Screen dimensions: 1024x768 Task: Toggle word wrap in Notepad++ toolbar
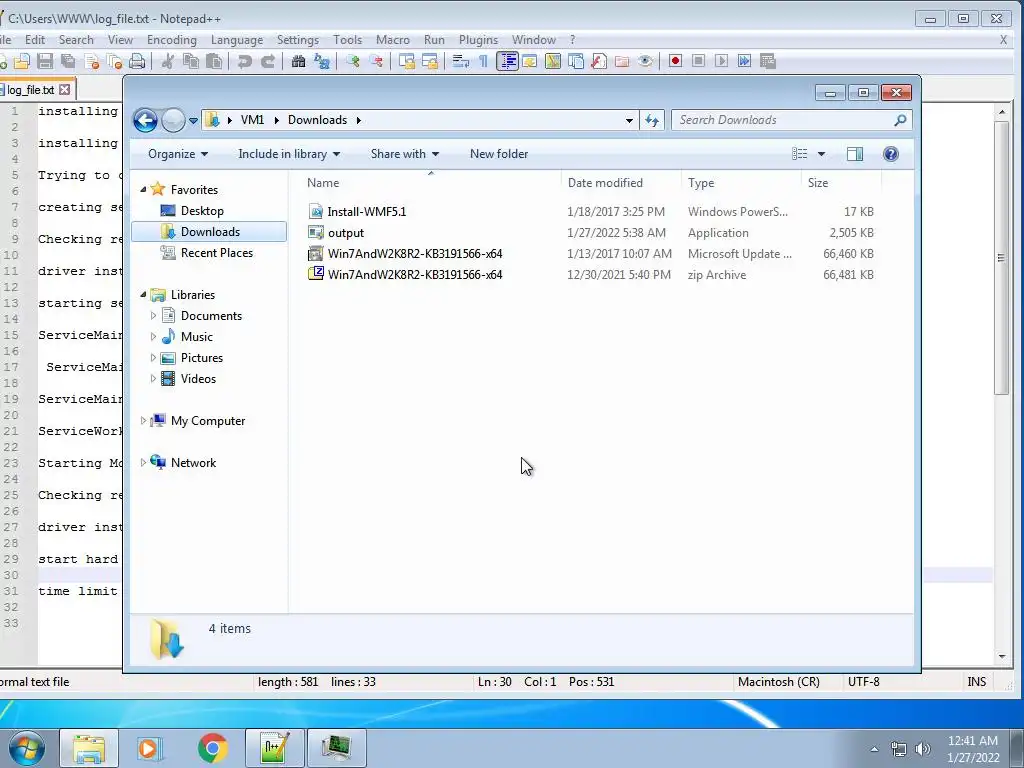coord(460,61)
